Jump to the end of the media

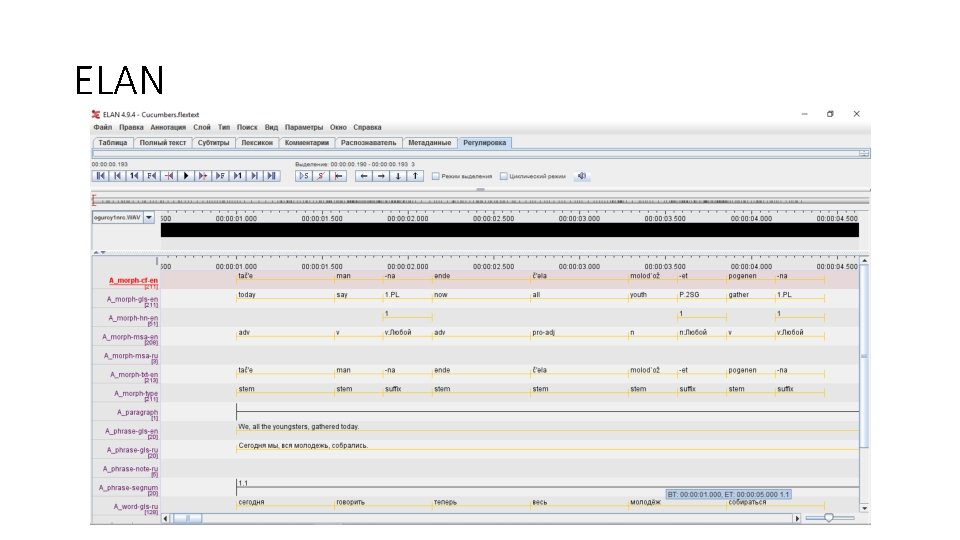(x=272, y=176)
